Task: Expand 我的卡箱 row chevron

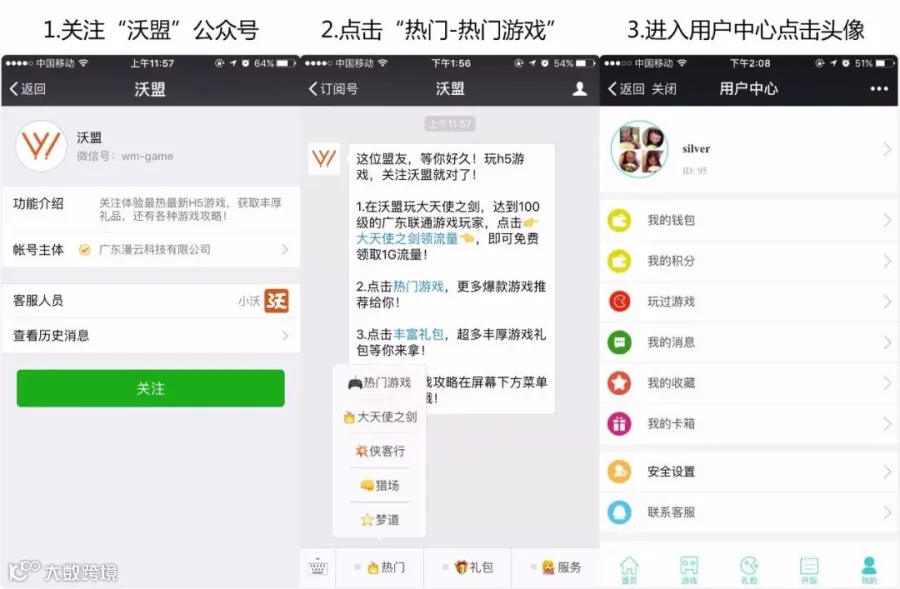Action: 887,424
